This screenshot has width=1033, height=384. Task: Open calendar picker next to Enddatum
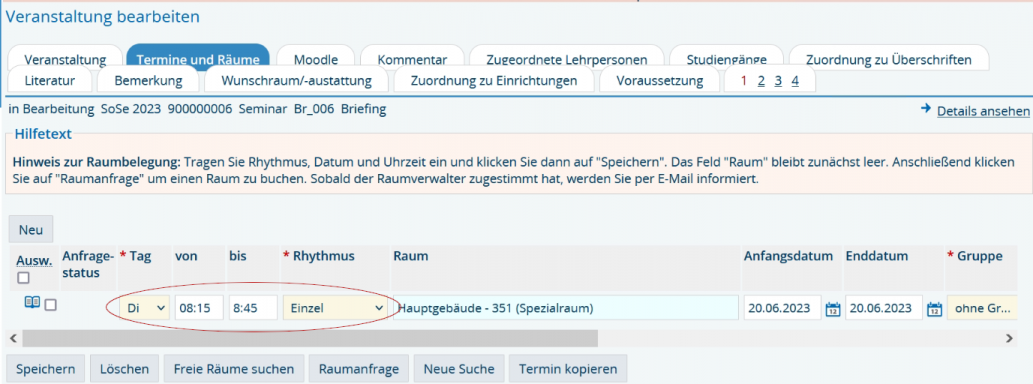pyautogui.click(x=934, y=308)
